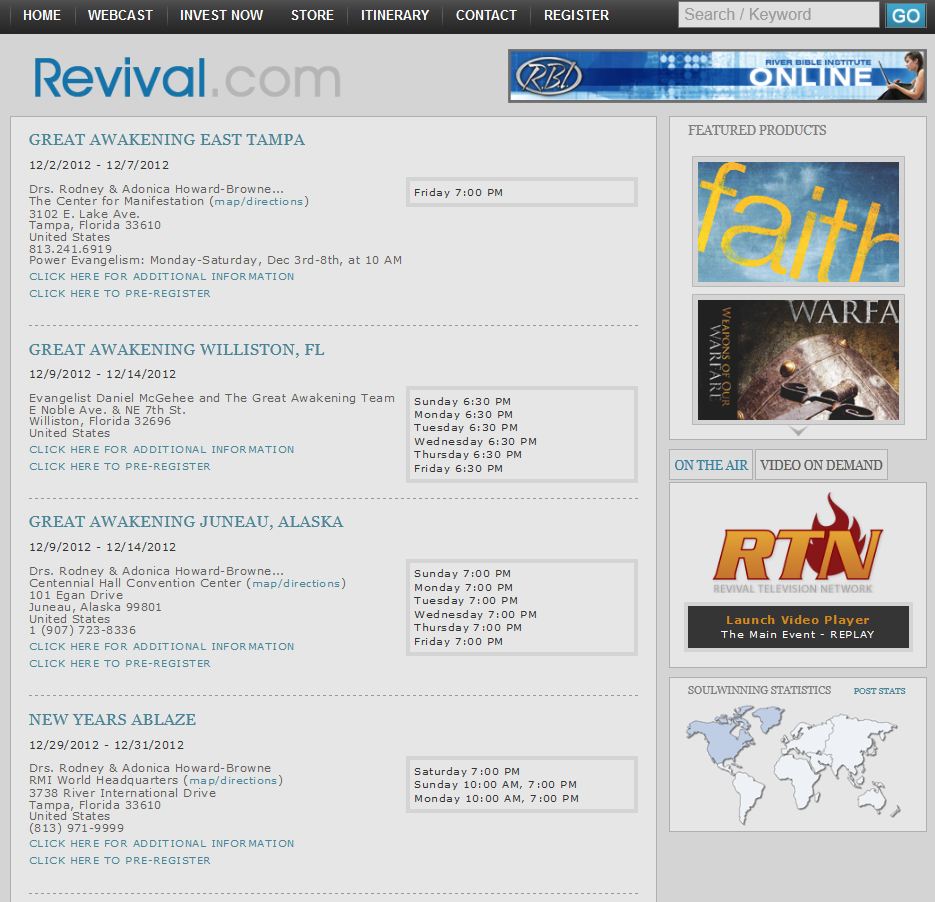Click the Revival.com logo
The image size is (935, 902).
click(x=187, y=78)
